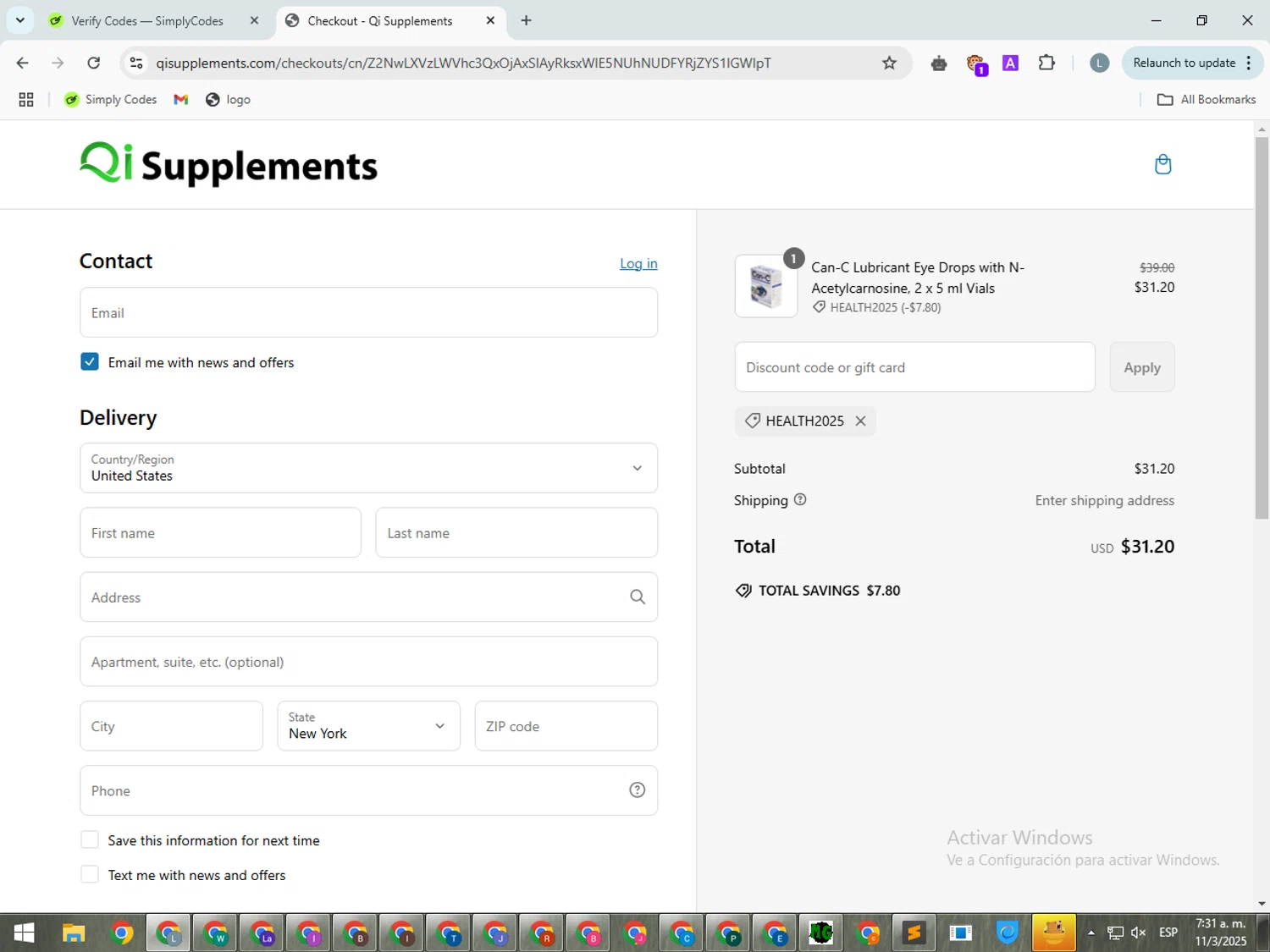Screen dimensions: 1270x952
Task: Open Chrome three-dot menu
Action: [1249, 63]
